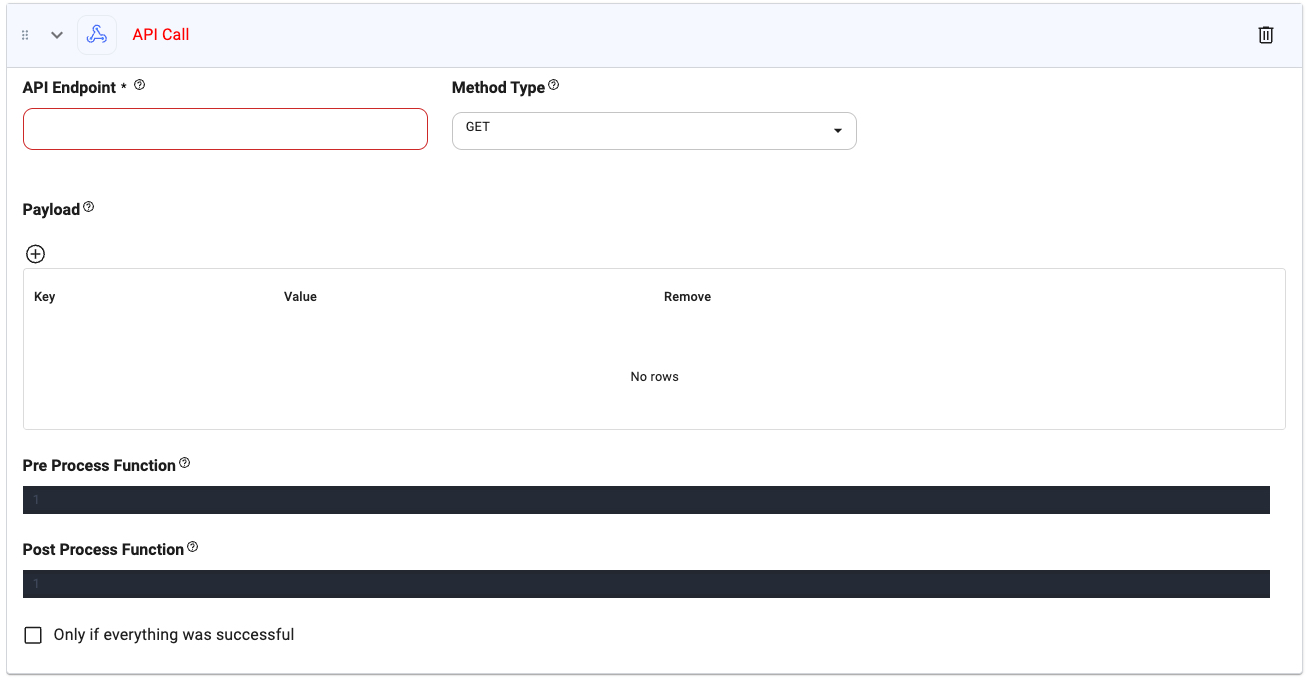The height and width of the screenshot is (680, 1309).
Task: Click the API Call title label
Action: tap(161, 34)
